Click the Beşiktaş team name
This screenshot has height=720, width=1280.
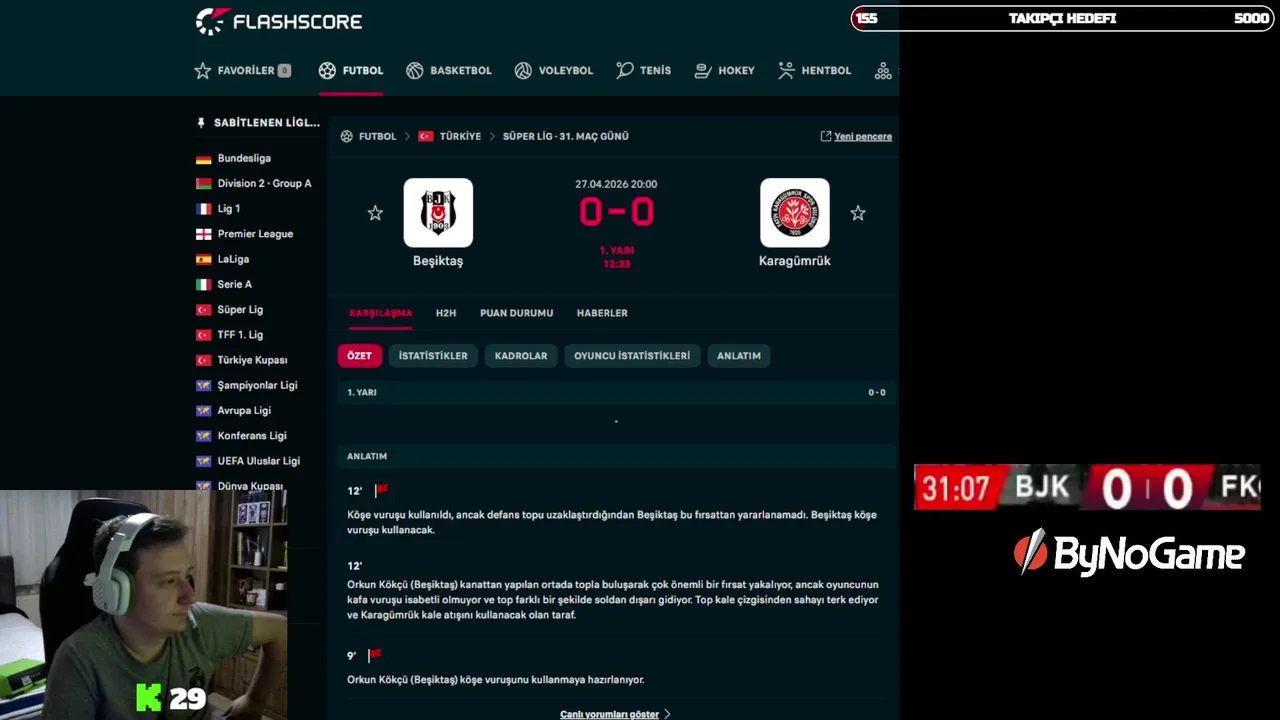438,261
